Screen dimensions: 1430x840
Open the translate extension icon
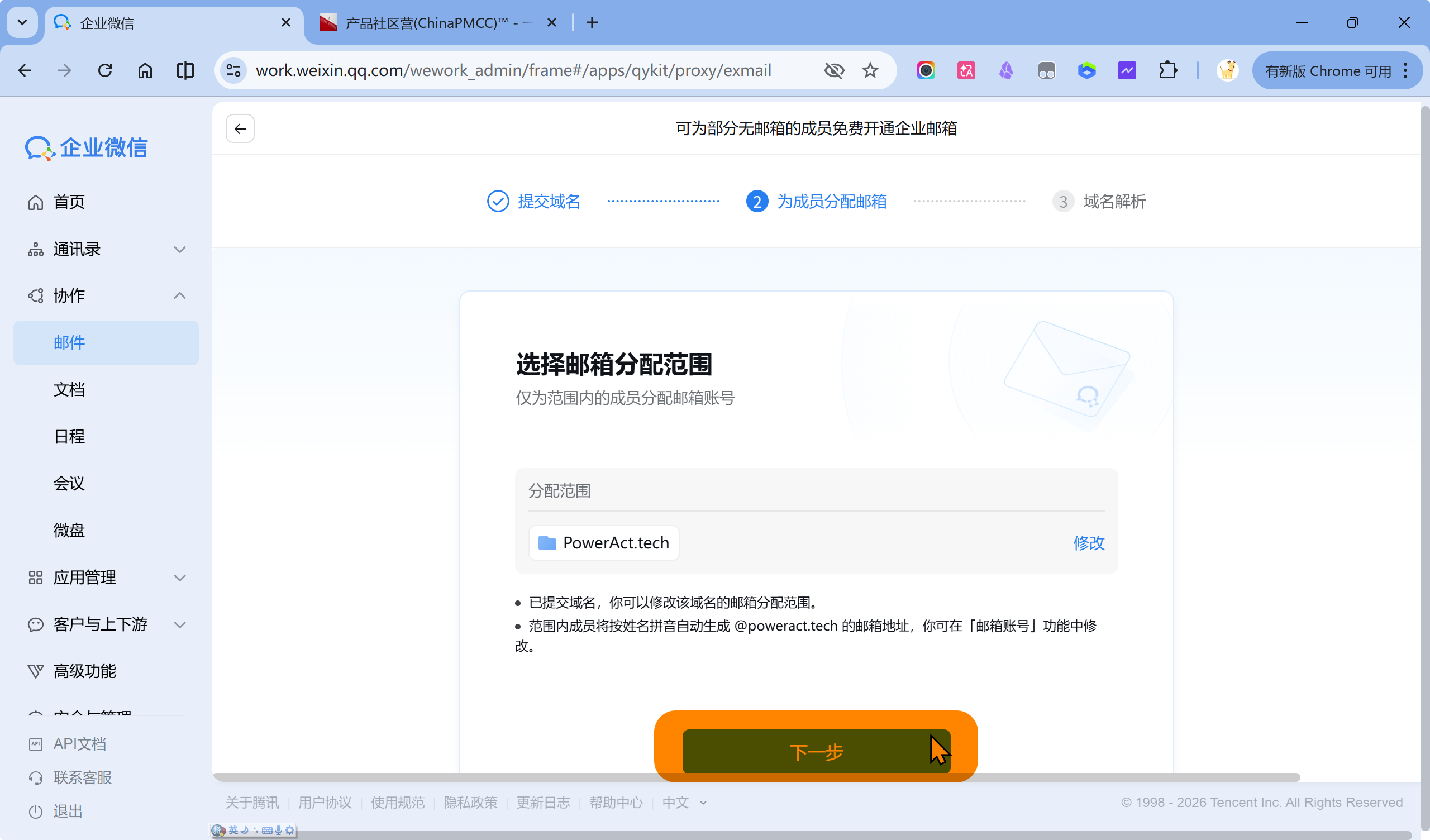(x=966, y=71)
